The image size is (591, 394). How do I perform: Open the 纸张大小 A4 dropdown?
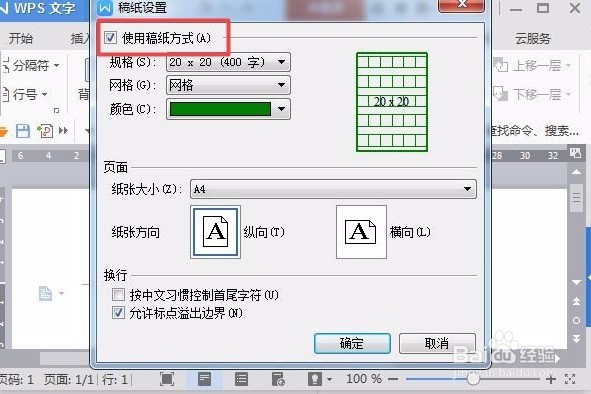(x=333, y=189)
